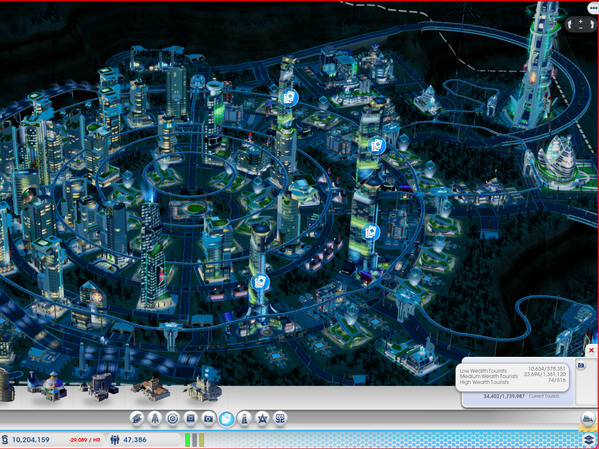Viewport: 599px width, 449px height.
Task: Use the camera rotate and zoom control
Action: coord(581,24)
